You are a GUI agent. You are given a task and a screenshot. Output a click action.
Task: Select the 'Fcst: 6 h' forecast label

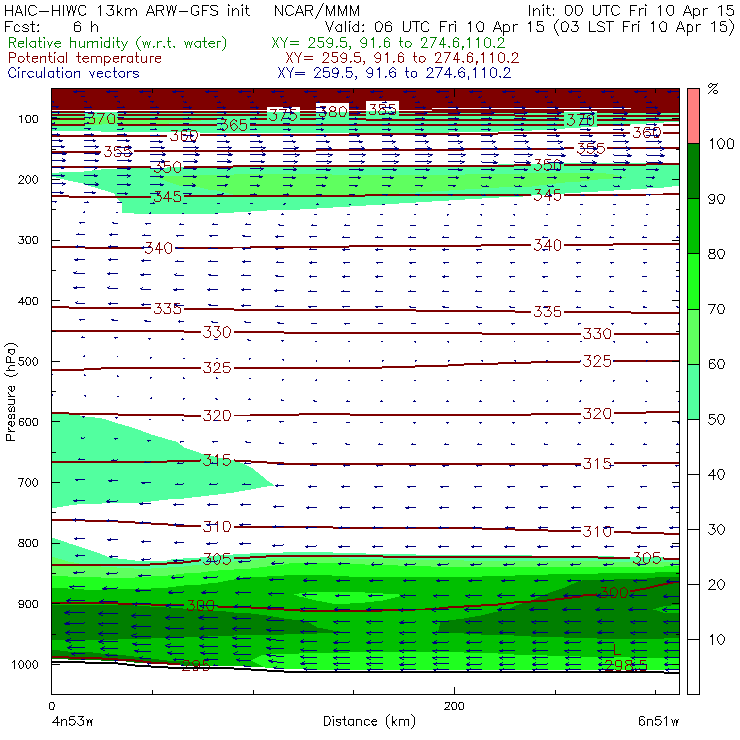pos(51,26)
